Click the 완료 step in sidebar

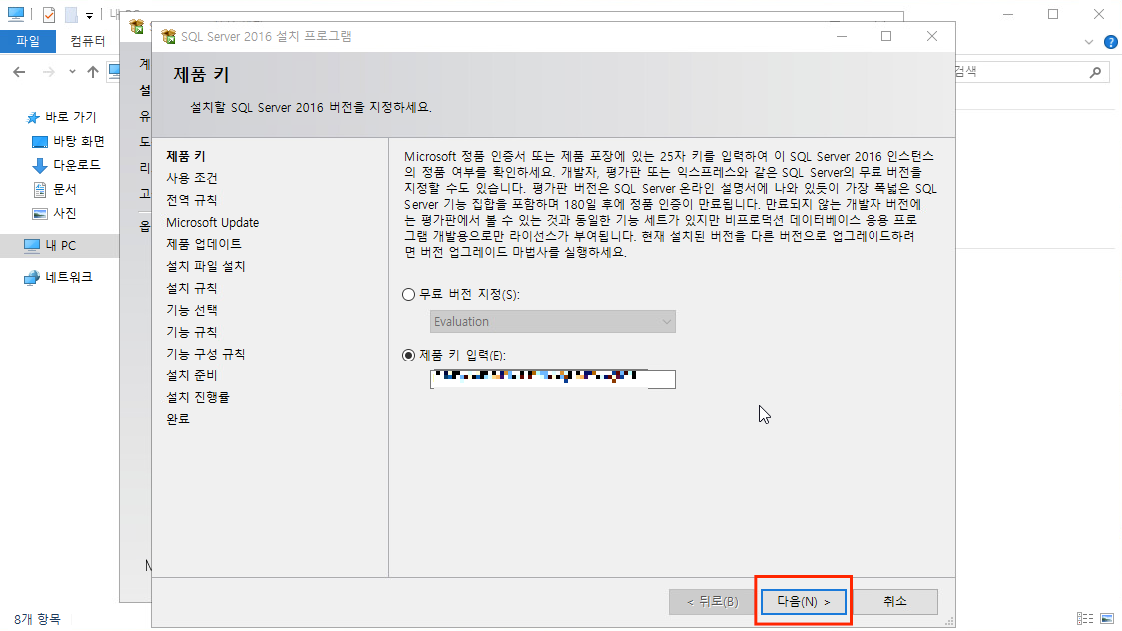(178, 419)
